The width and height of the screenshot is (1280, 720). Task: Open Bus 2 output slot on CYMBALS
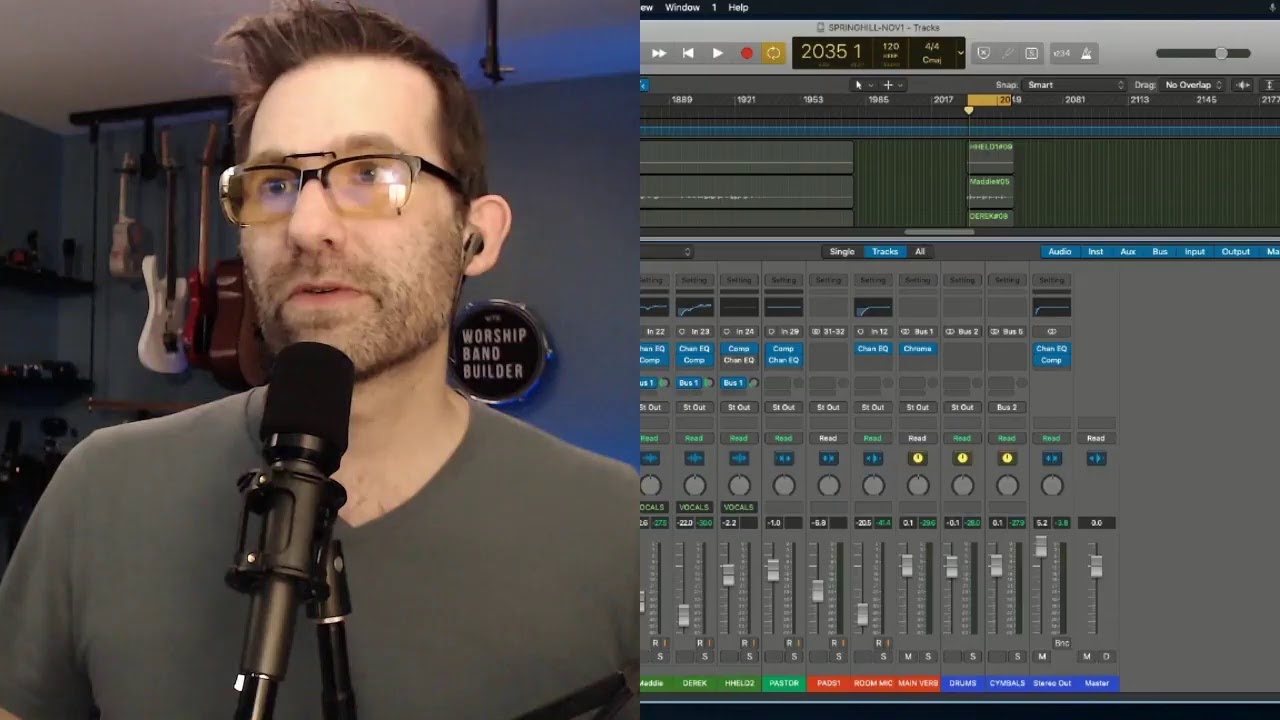coord(1007,407)
